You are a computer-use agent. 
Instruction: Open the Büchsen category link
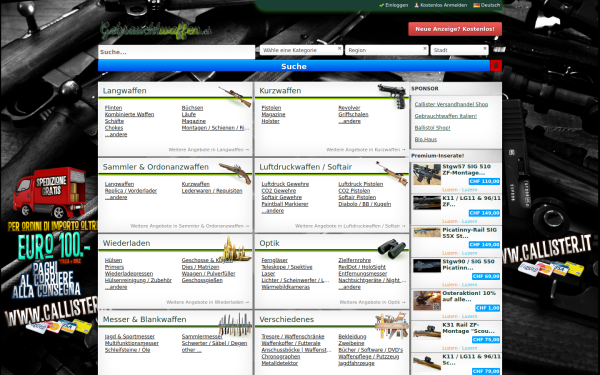coord(192,108)
